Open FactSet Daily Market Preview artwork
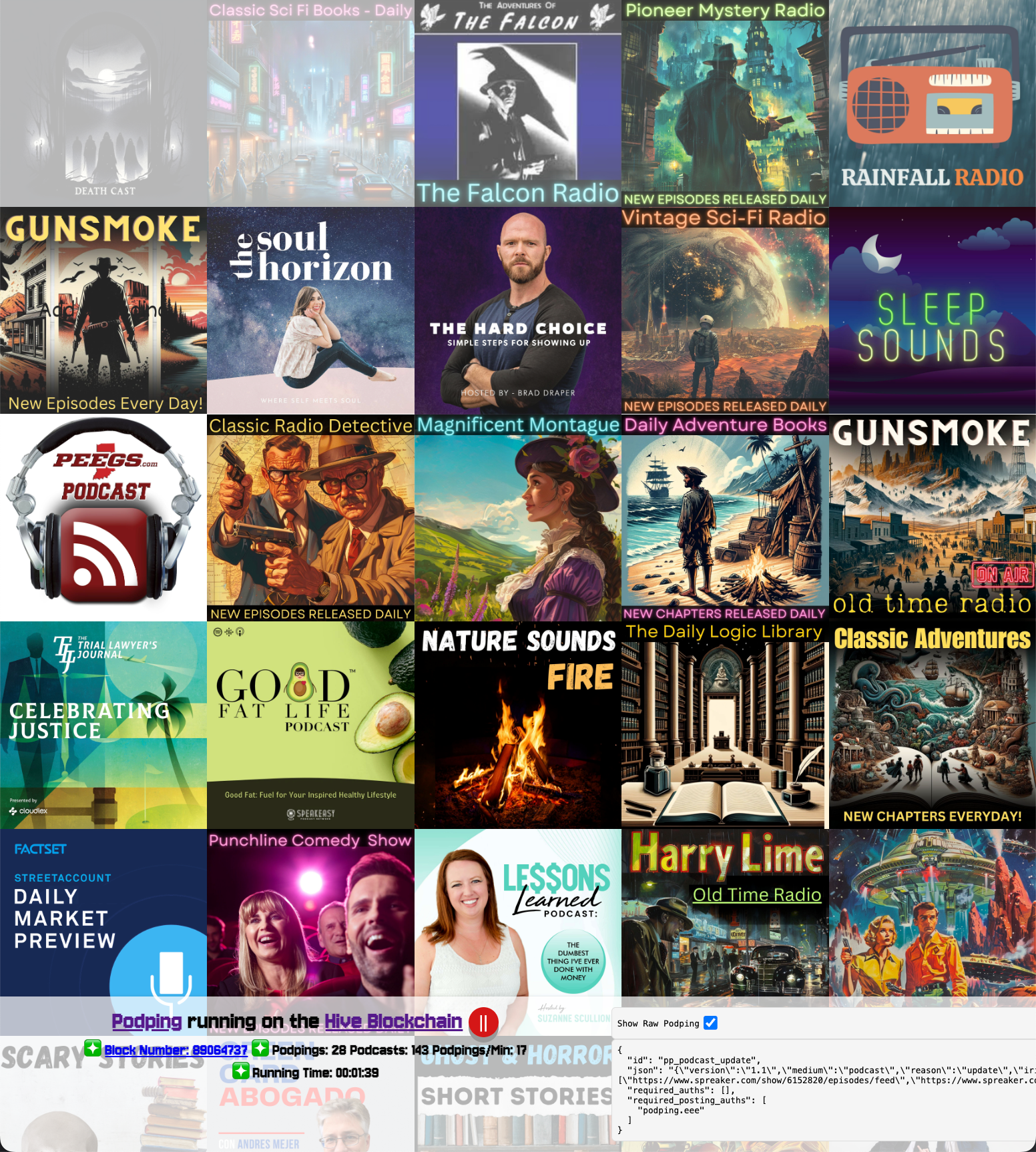Image resolution: width=1036 pixels, height=1152 pixels. click(103, 914)
